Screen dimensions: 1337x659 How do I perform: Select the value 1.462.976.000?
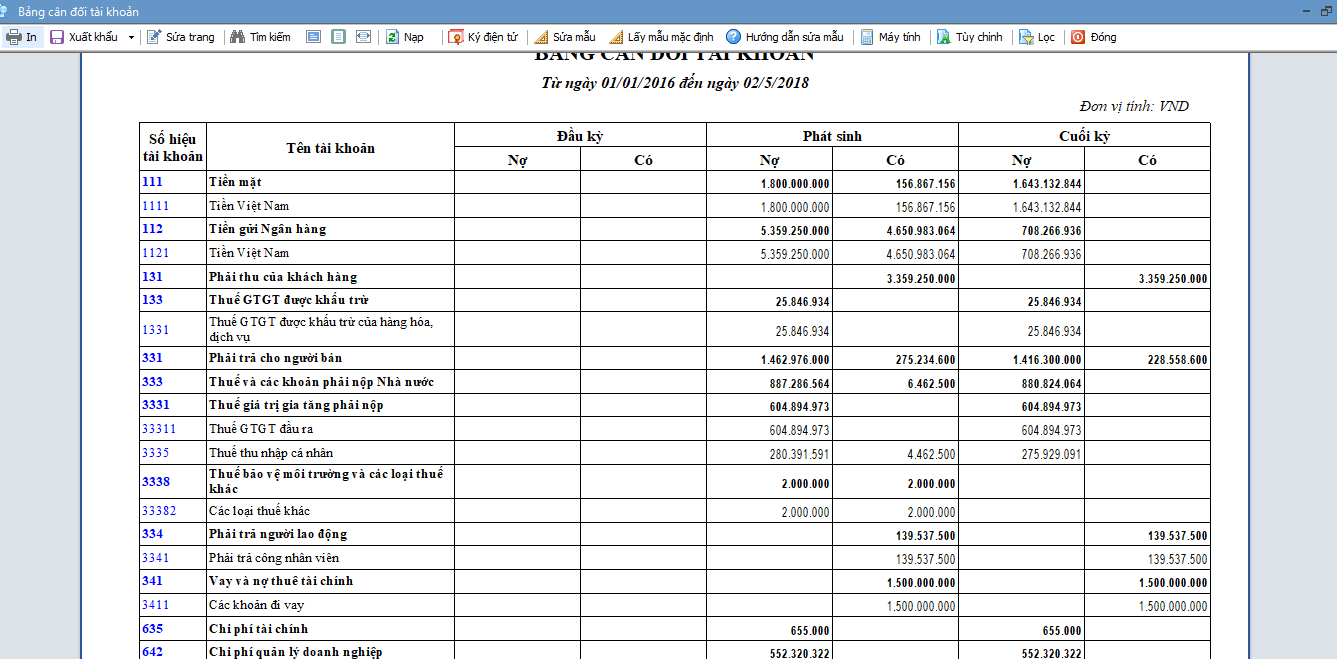795,359
